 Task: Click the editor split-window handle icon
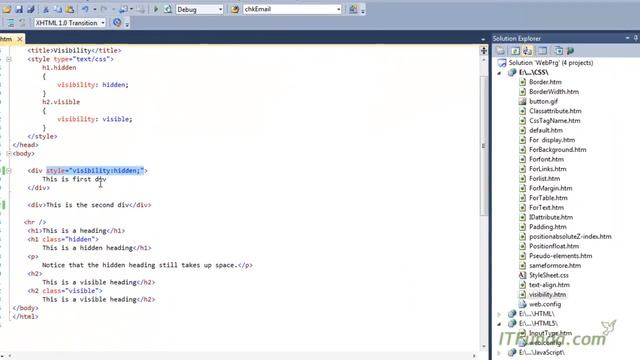point(484,50)
